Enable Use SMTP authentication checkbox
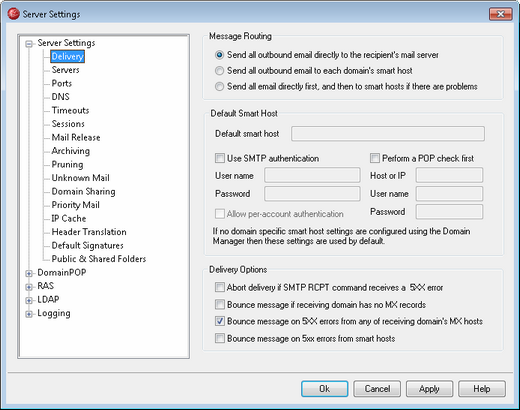Screen dimensions: 520x410 pos(220,158)
